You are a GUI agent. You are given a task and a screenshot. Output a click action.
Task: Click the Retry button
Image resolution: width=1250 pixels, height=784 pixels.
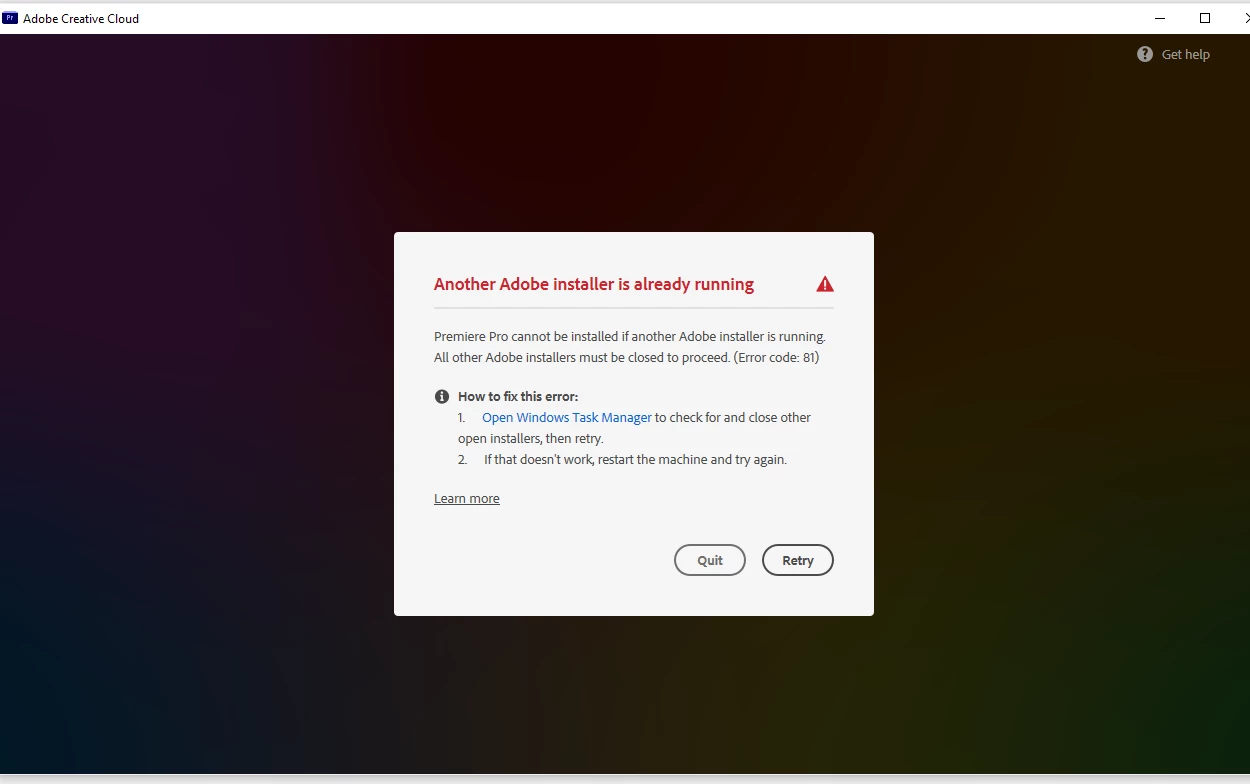797,560
